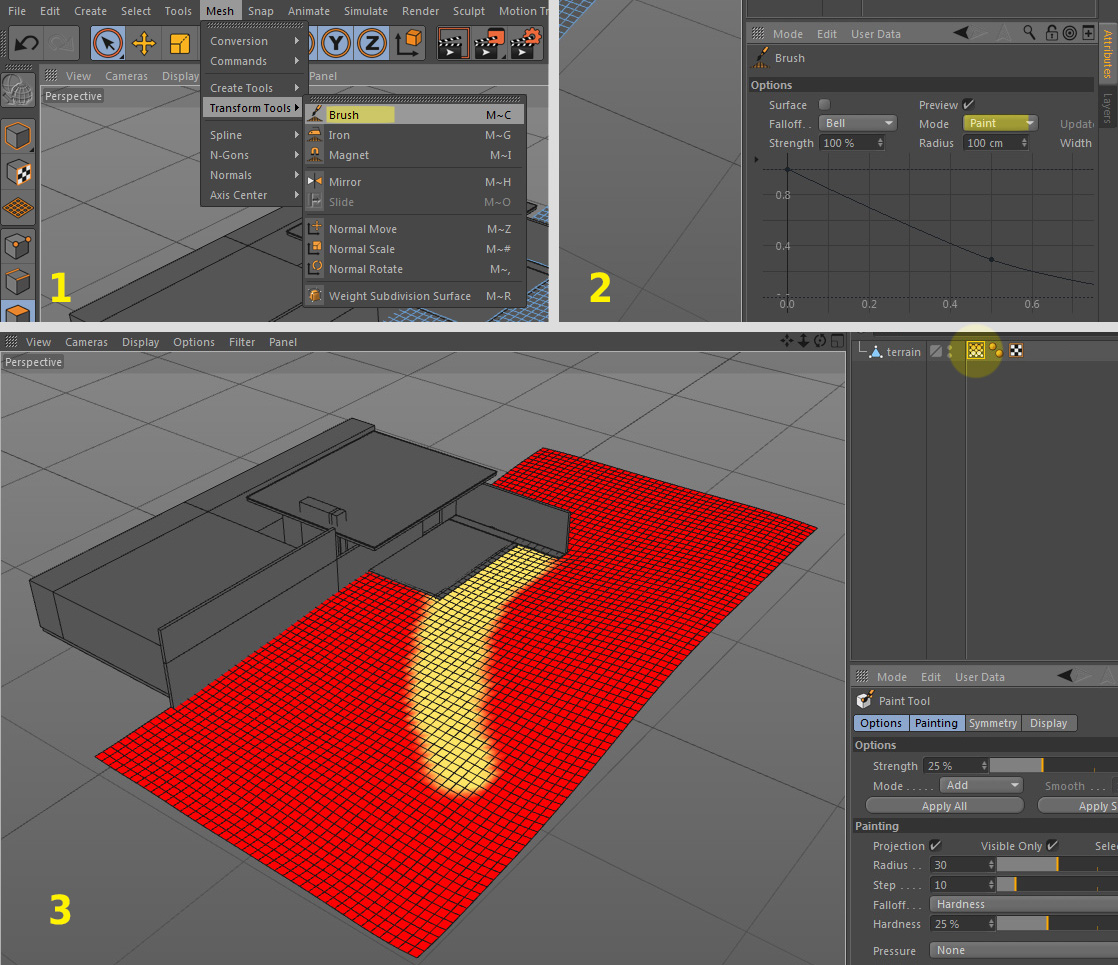Image resolution: width=1118 pixels, height=965 pixels.
Task: Toggle the Y axis lock icon
Action: coord(335,43)
